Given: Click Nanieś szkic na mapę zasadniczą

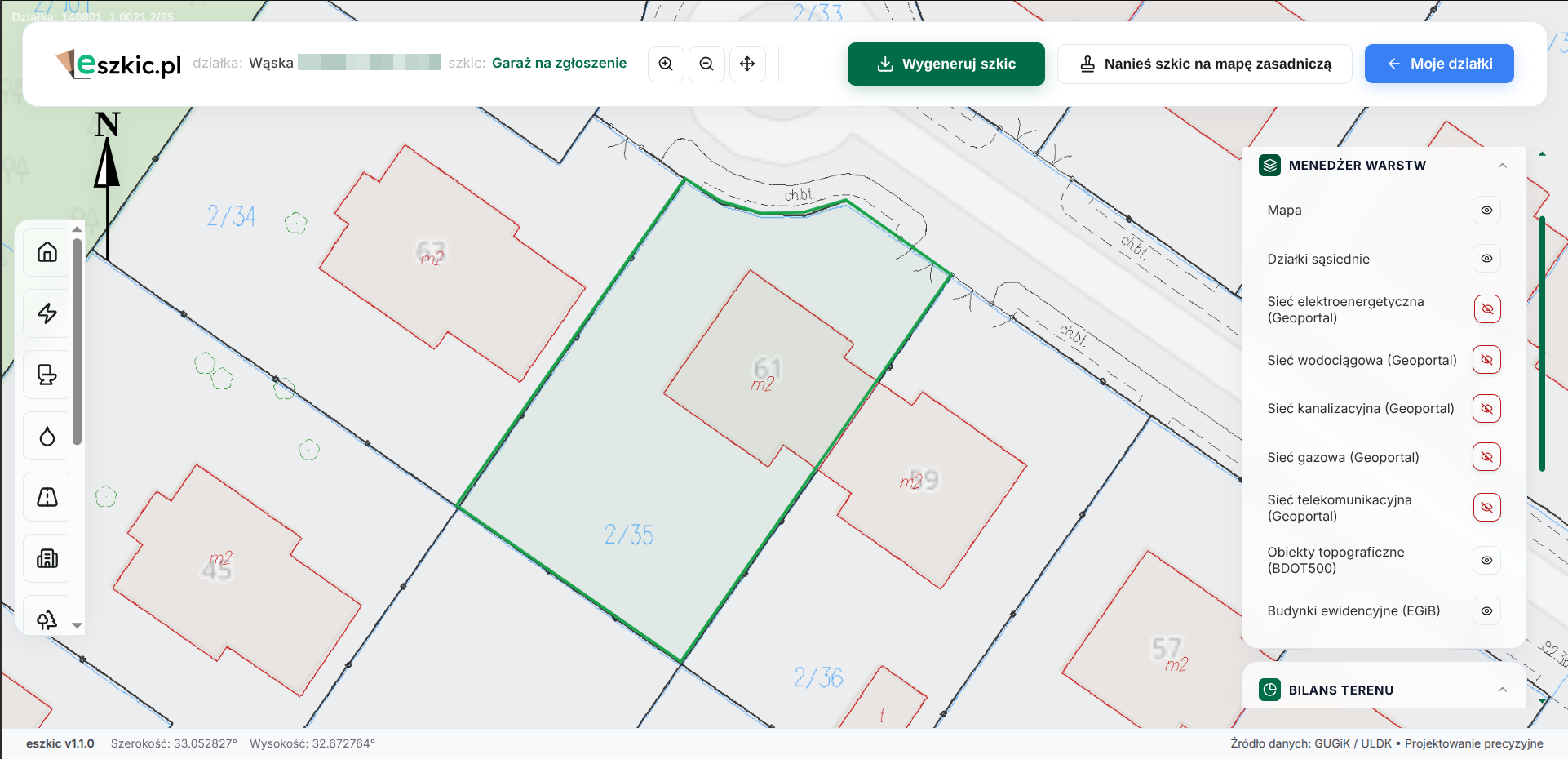Looking at the screenshot, I should click(1204, 64).
